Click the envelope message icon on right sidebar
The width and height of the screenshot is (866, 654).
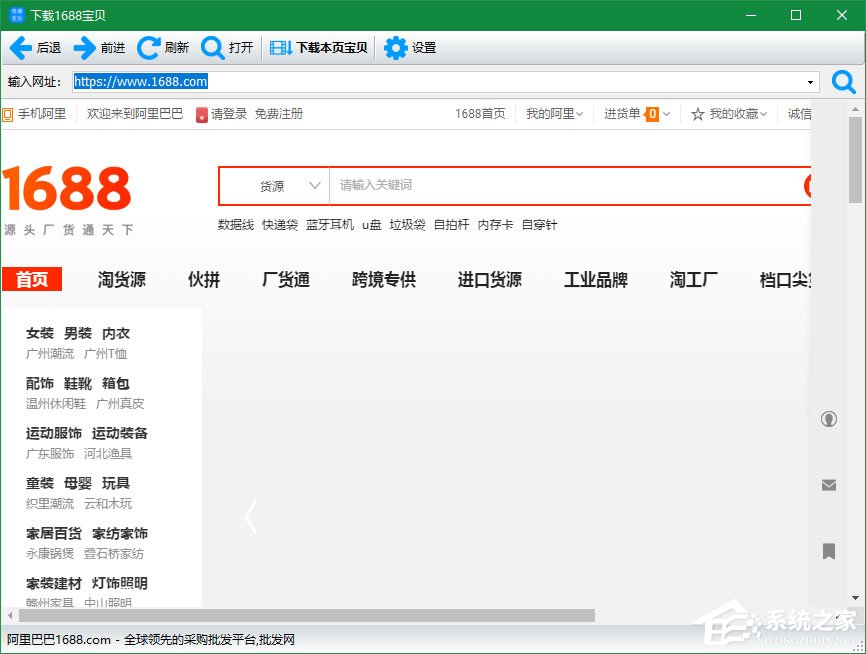(x=829, y=485)
